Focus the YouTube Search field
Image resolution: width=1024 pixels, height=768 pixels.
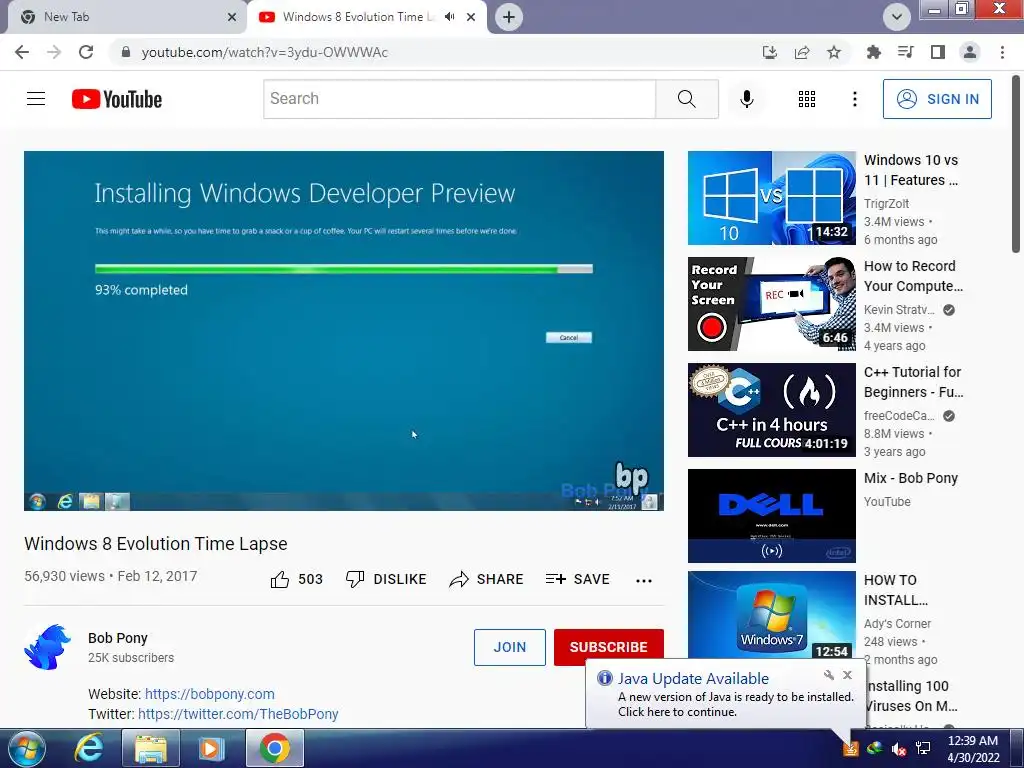click(x=459, y=99)
